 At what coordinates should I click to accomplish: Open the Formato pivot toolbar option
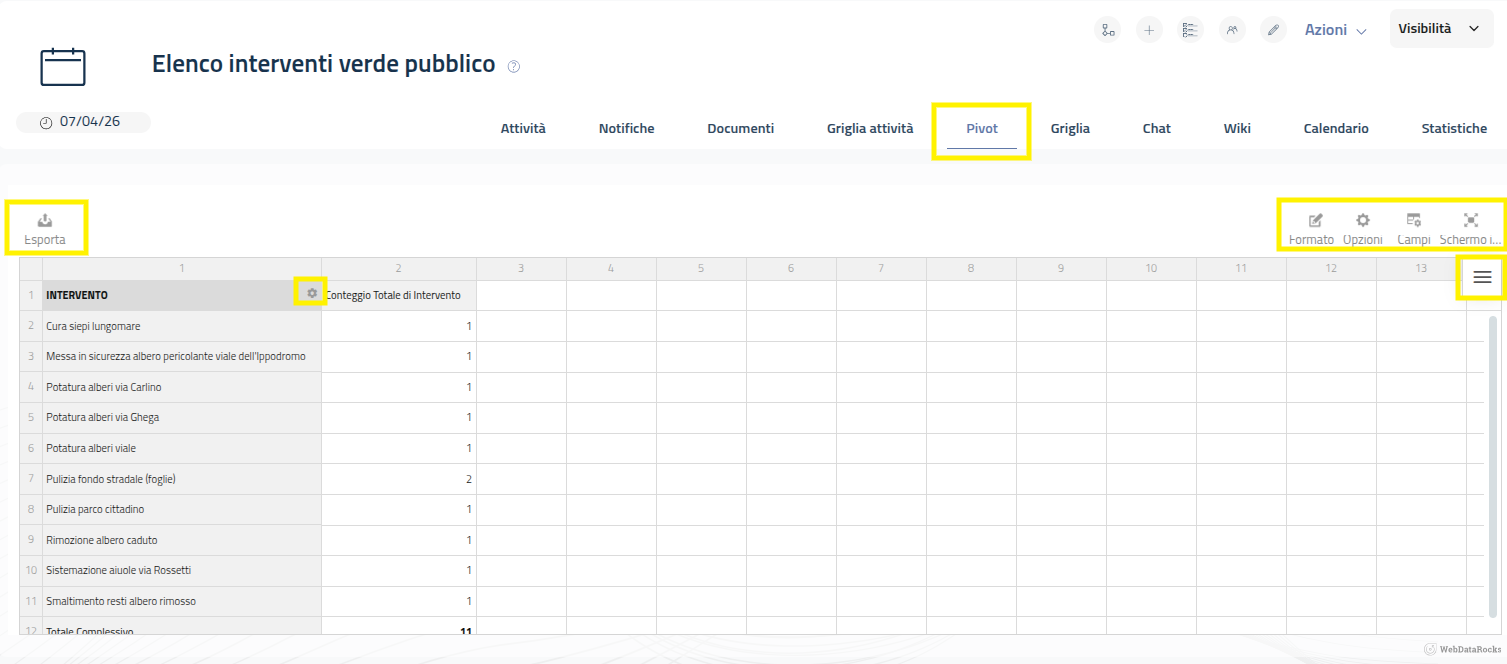[x=1311, y=227]
